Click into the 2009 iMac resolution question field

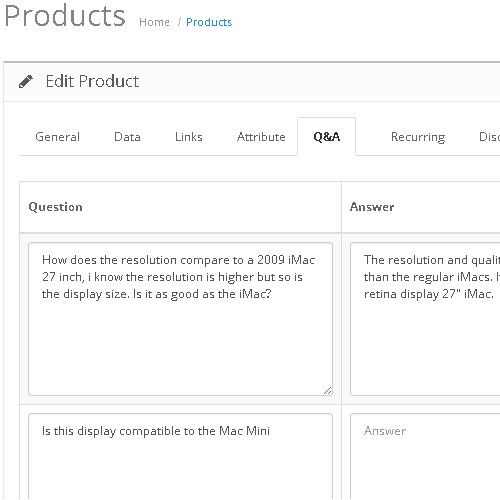(180, 319)
